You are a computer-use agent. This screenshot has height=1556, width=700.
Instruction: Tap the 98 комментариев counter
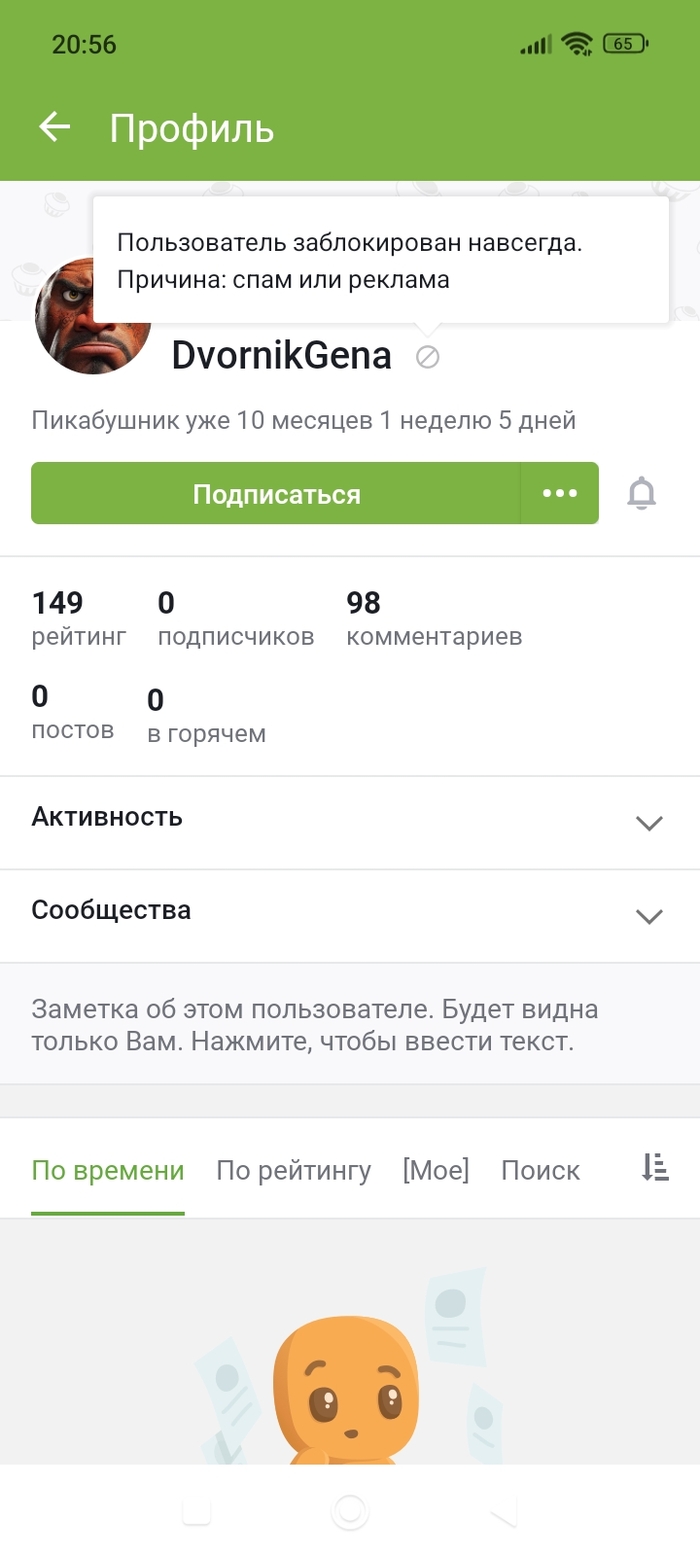click(x=433, y=619)
